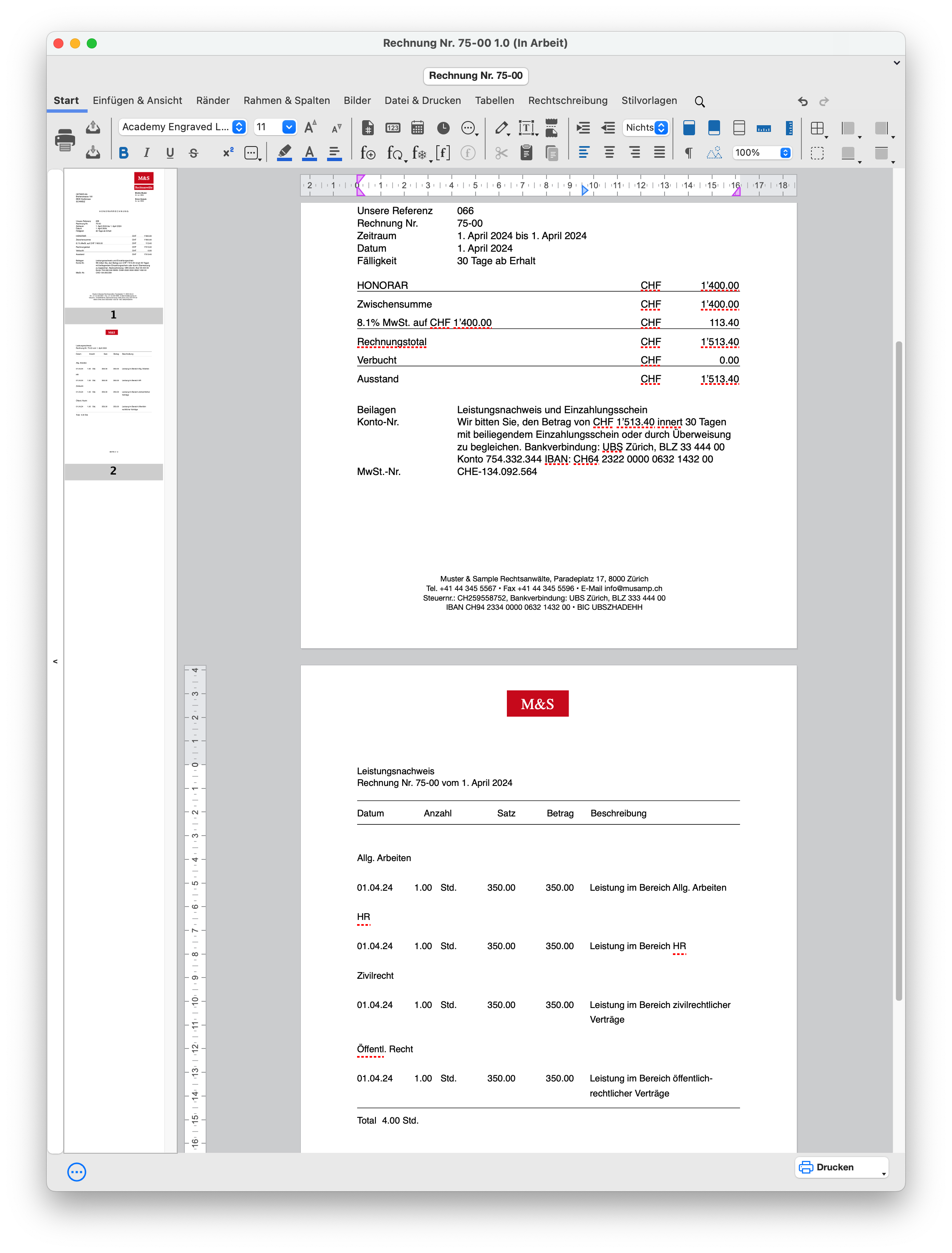Click highlighter color swatch

point(285,152)
